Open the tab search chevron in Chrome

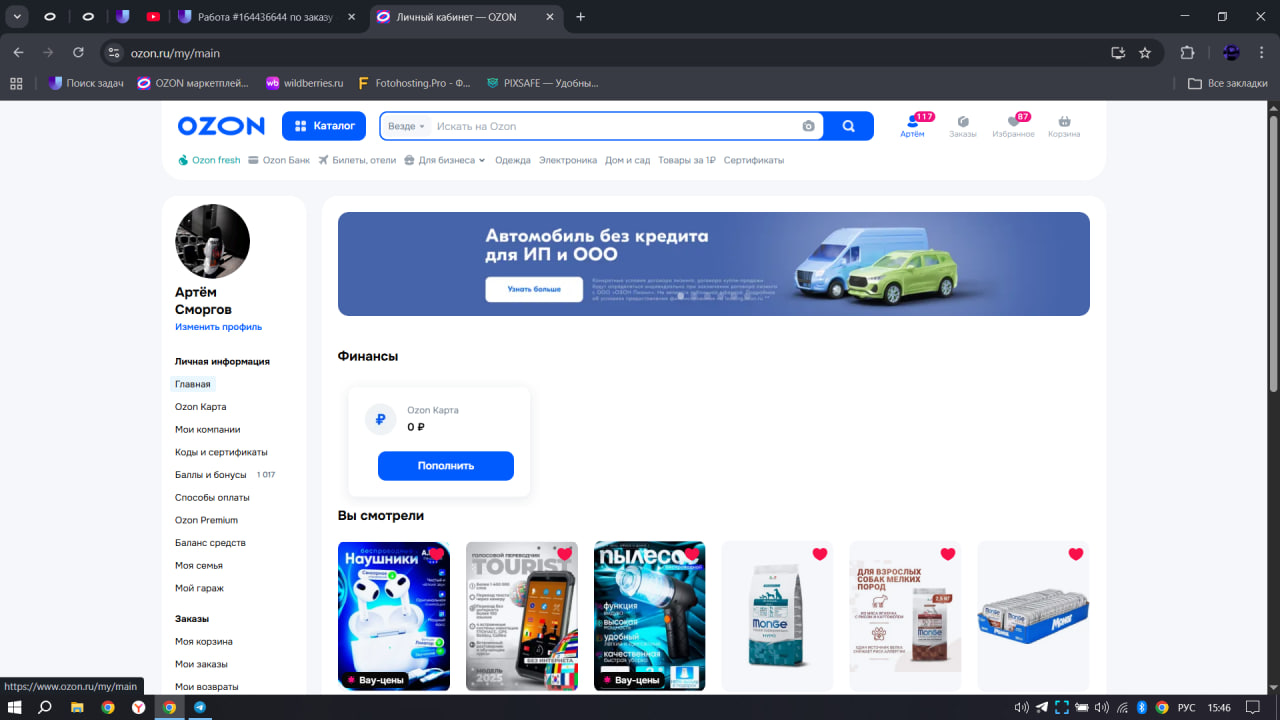tap(18, 17)
